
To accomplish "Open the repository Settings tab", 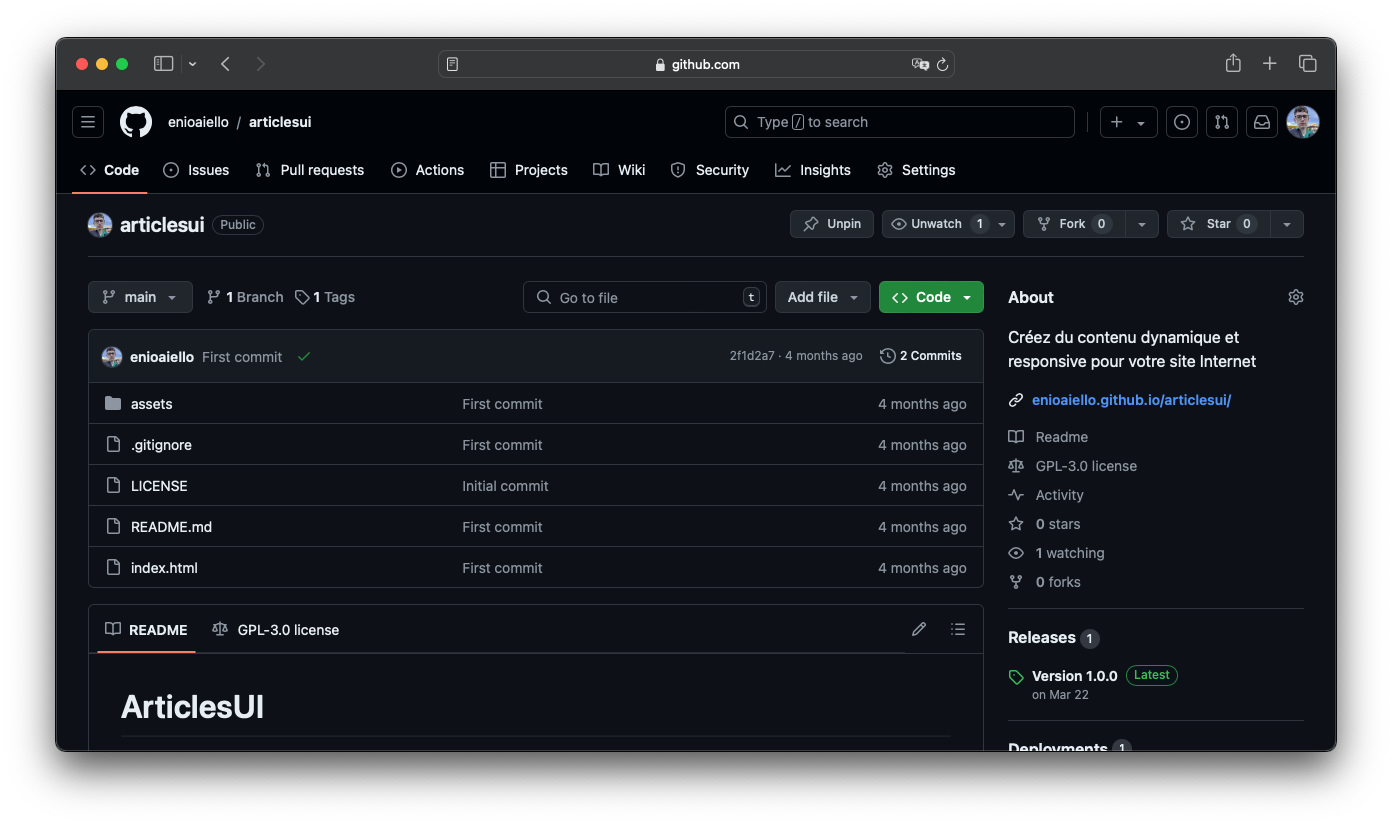I will [916, 170].
